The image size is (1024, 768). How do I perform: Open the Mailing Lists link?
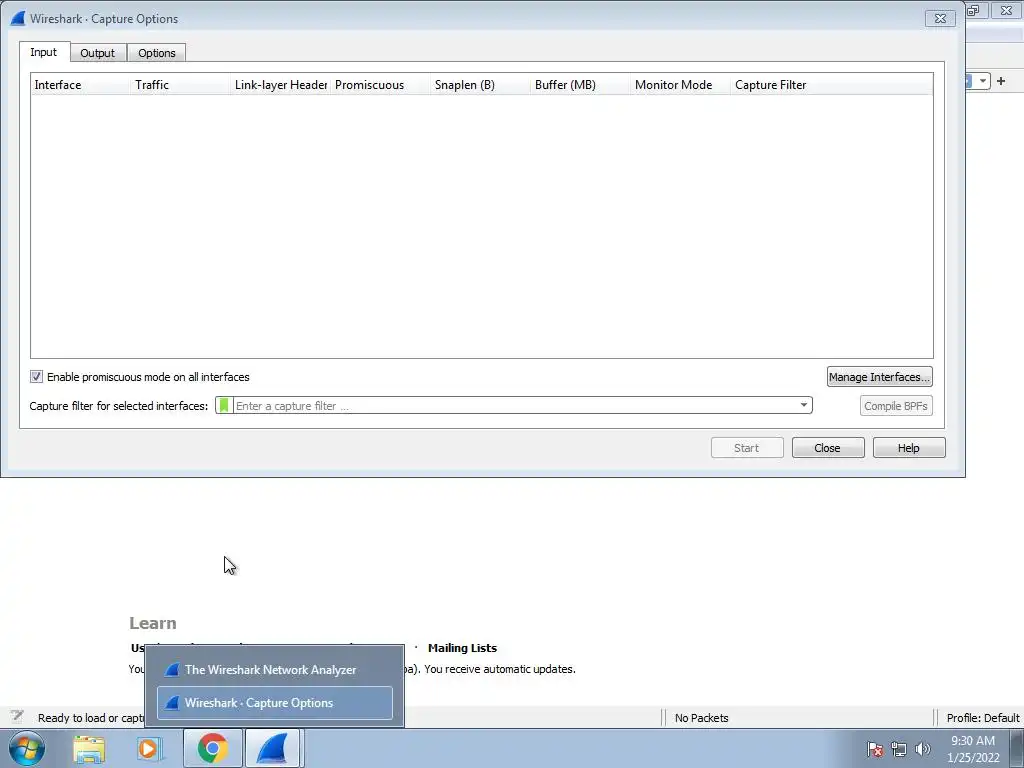[x=462, y=648]
